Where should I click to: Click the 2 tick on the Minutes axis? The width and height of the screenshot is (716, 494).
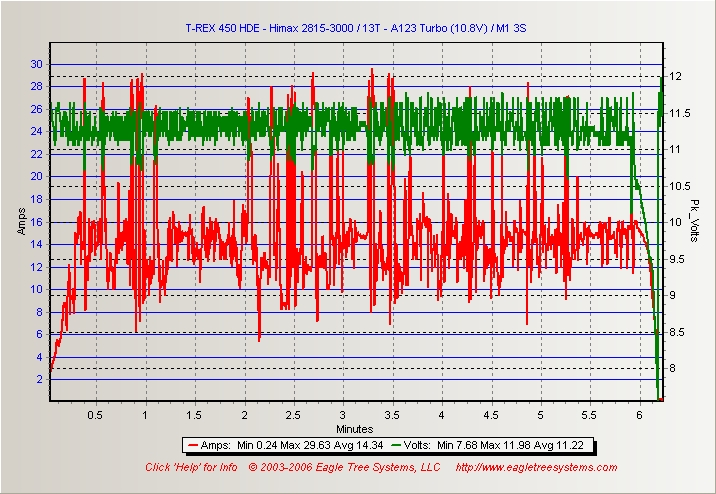(244, 415)
